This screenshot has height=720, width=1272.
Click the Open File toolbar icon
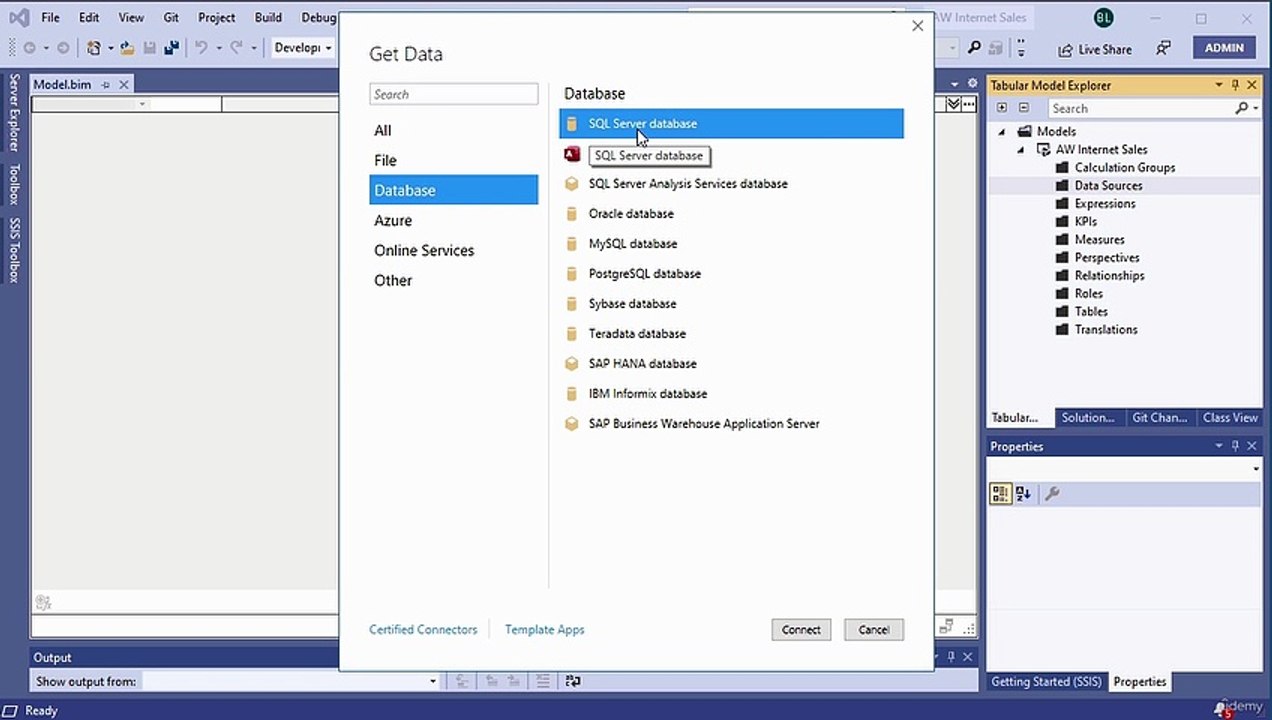pyautogui.click(x=127, y=48)
